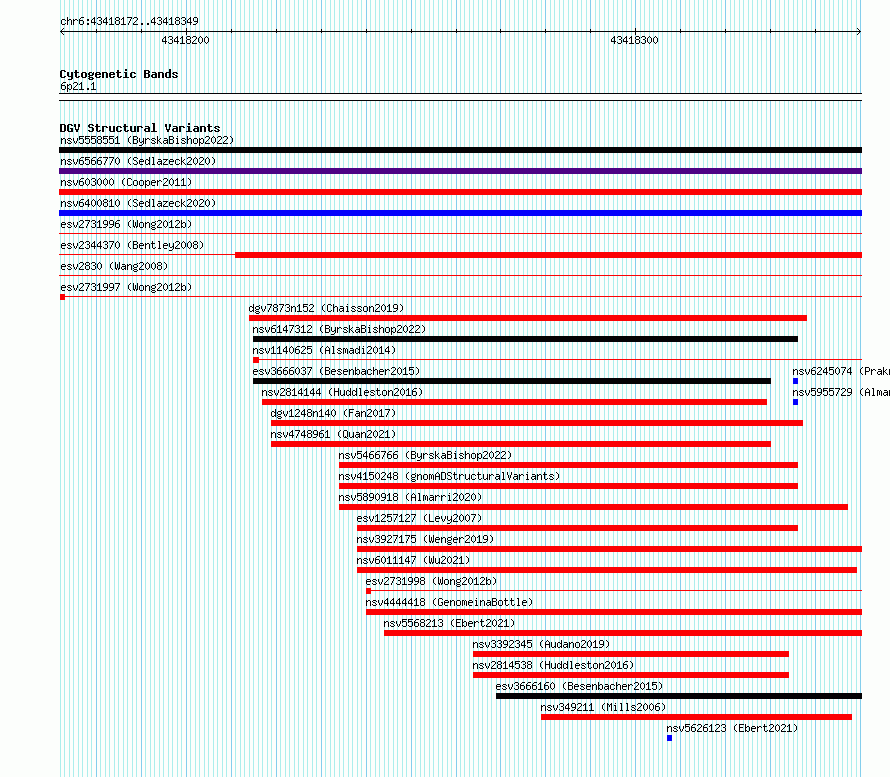
Task: Select the black esv3666037 bar
Action: pyautogui.click(x=511, y=381)
